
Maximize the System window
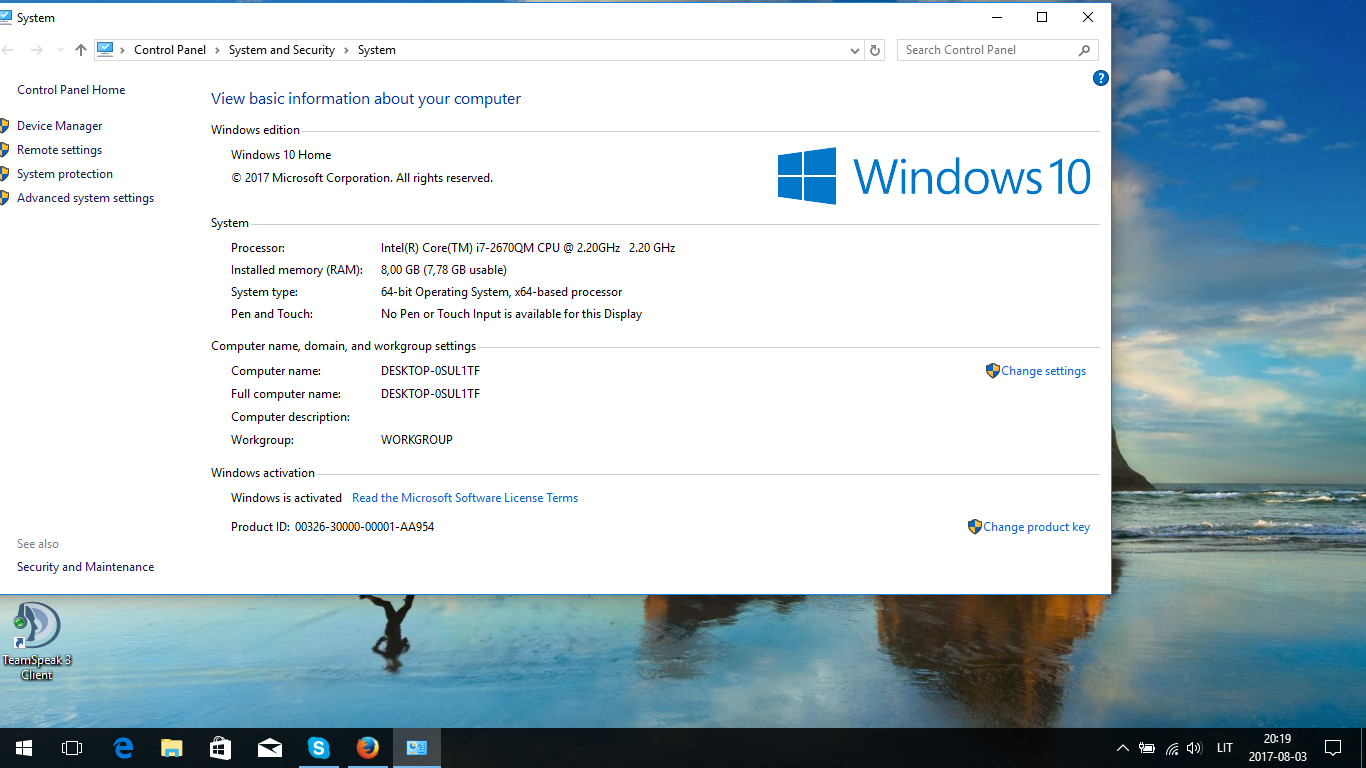(1042, 17)
